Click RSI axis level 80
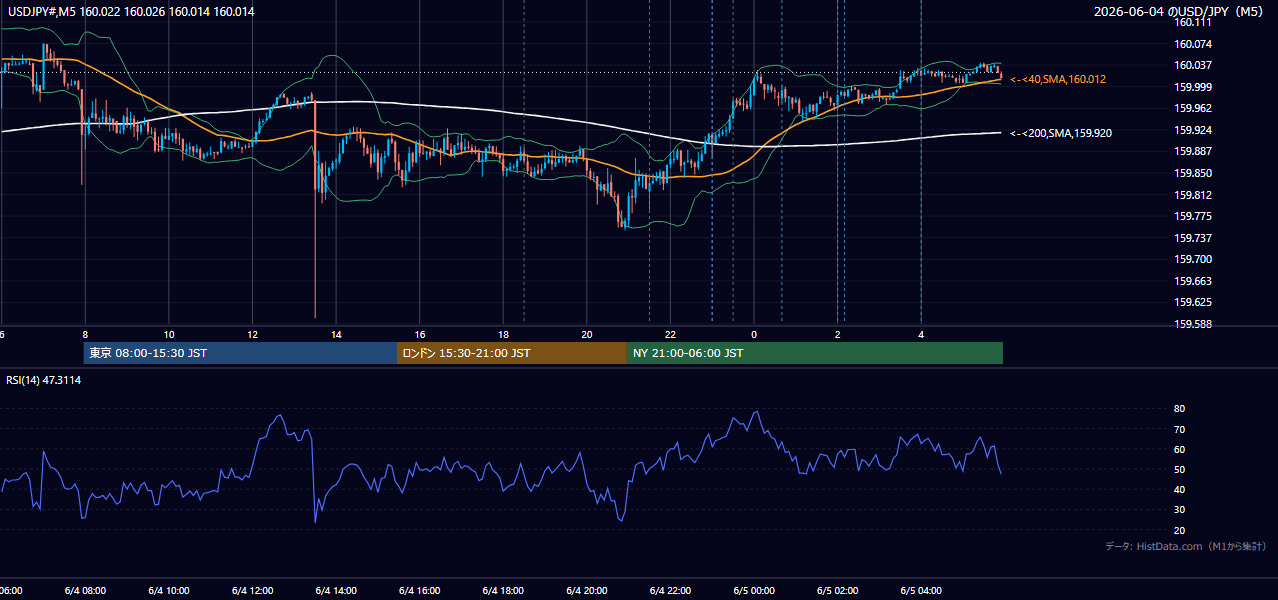1278x600 pixels. 1179,409
